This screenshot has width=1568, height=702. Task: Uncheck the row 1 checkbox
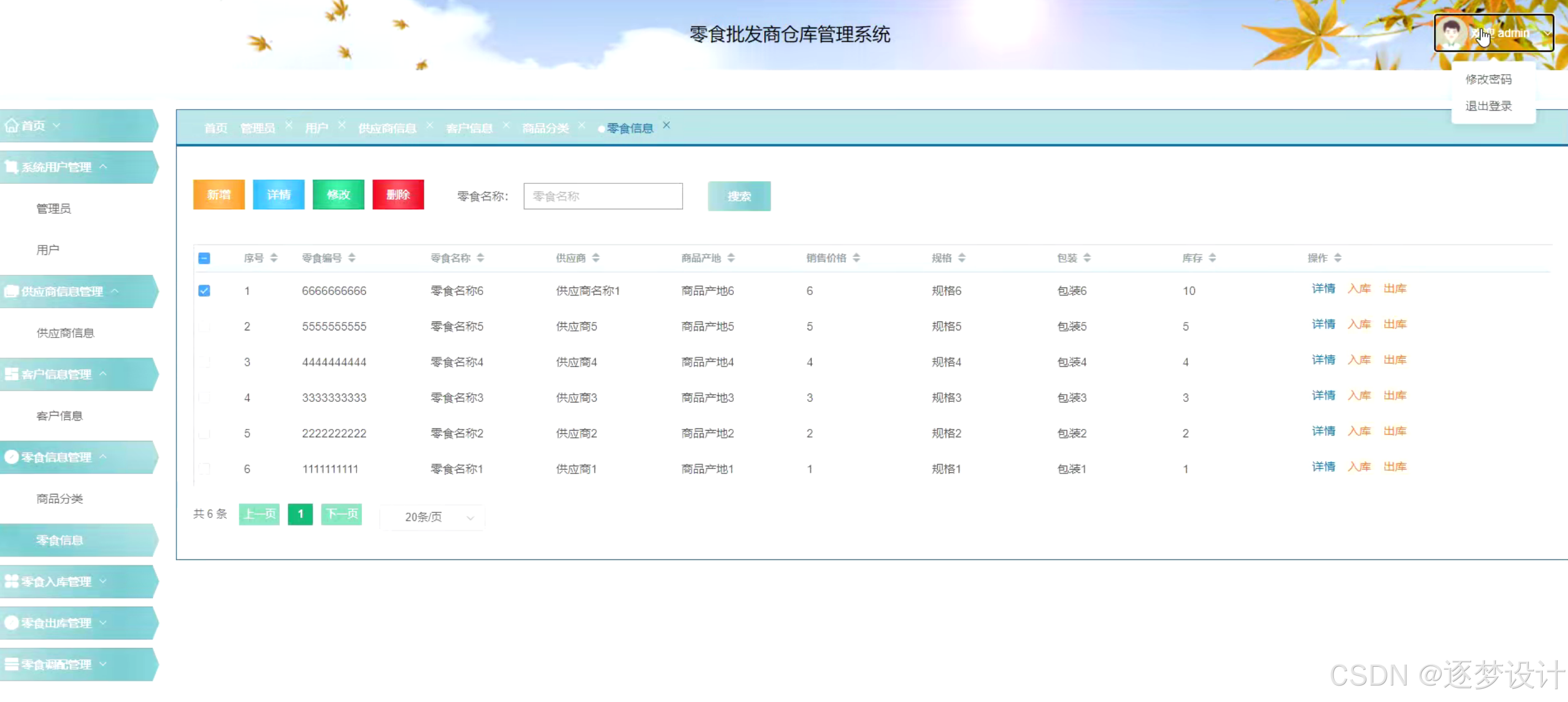click(x=204, y=291)
